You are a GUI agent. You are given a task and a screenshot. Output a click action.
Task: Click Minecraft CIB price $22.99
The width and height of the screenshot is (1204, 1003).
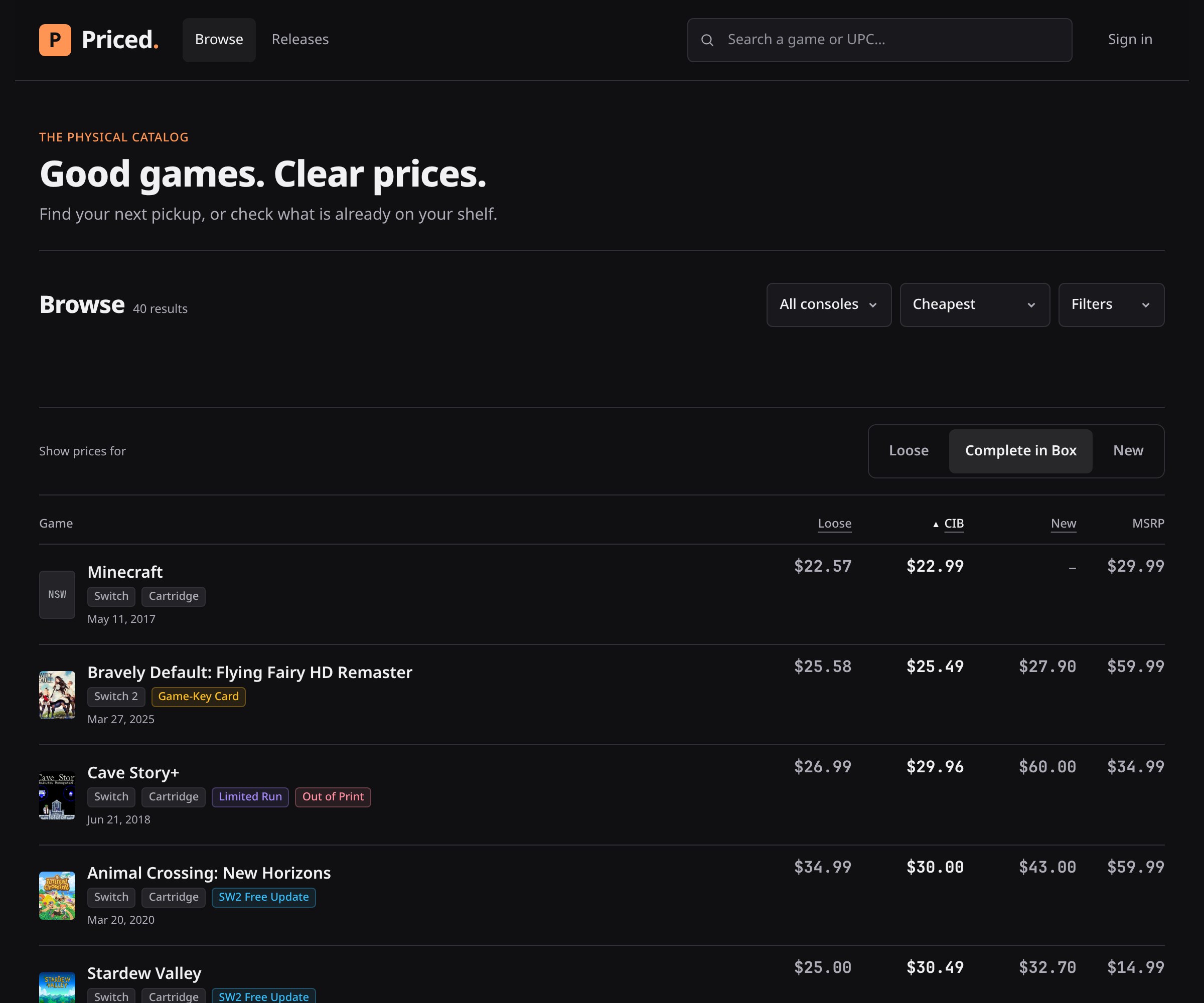point(935,566)
